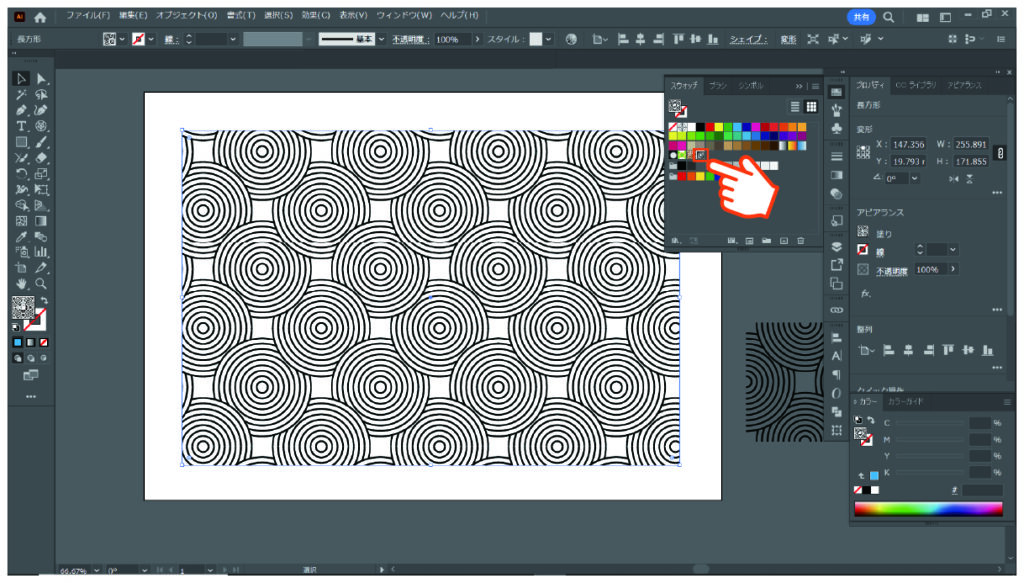The width and height of the screenshot is (1024, 583).
Task: Choose the Eraser tool
Action: pyautogui.click(x=41, y=157)
